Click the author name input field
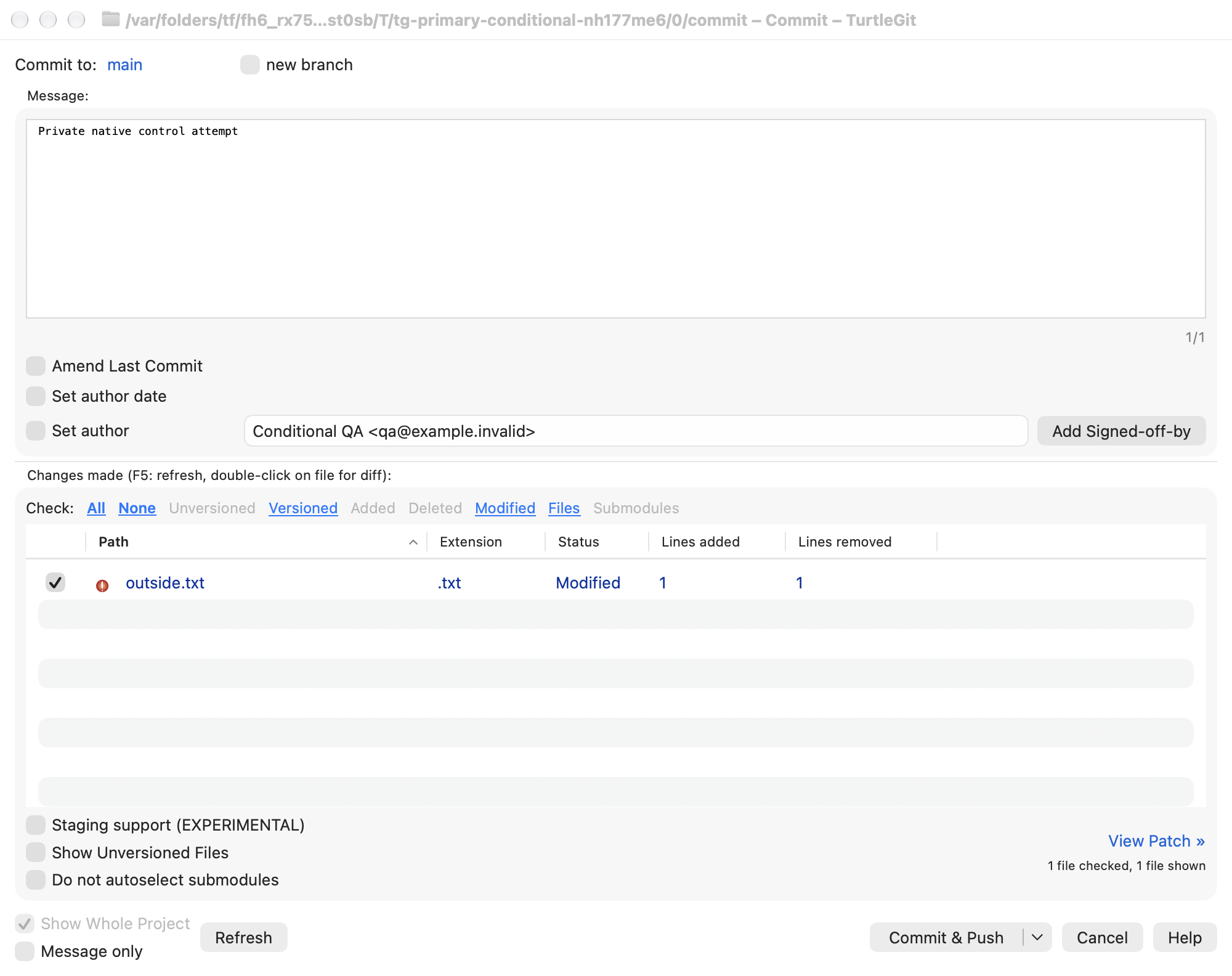This screenshot has height=976, width=1232. (636, 431)
